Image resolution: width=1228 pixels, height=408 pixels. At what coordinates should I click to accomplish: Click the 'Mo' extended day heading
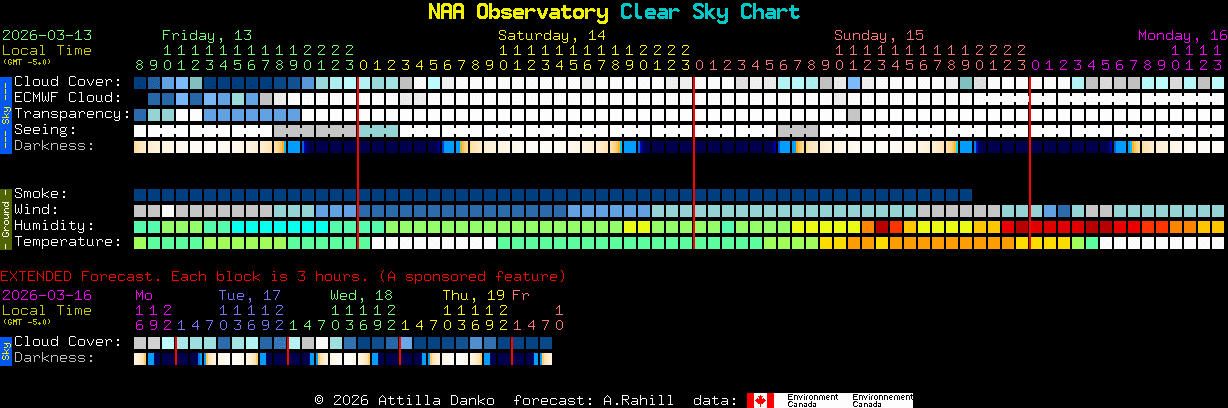click(x=144, y=296)
